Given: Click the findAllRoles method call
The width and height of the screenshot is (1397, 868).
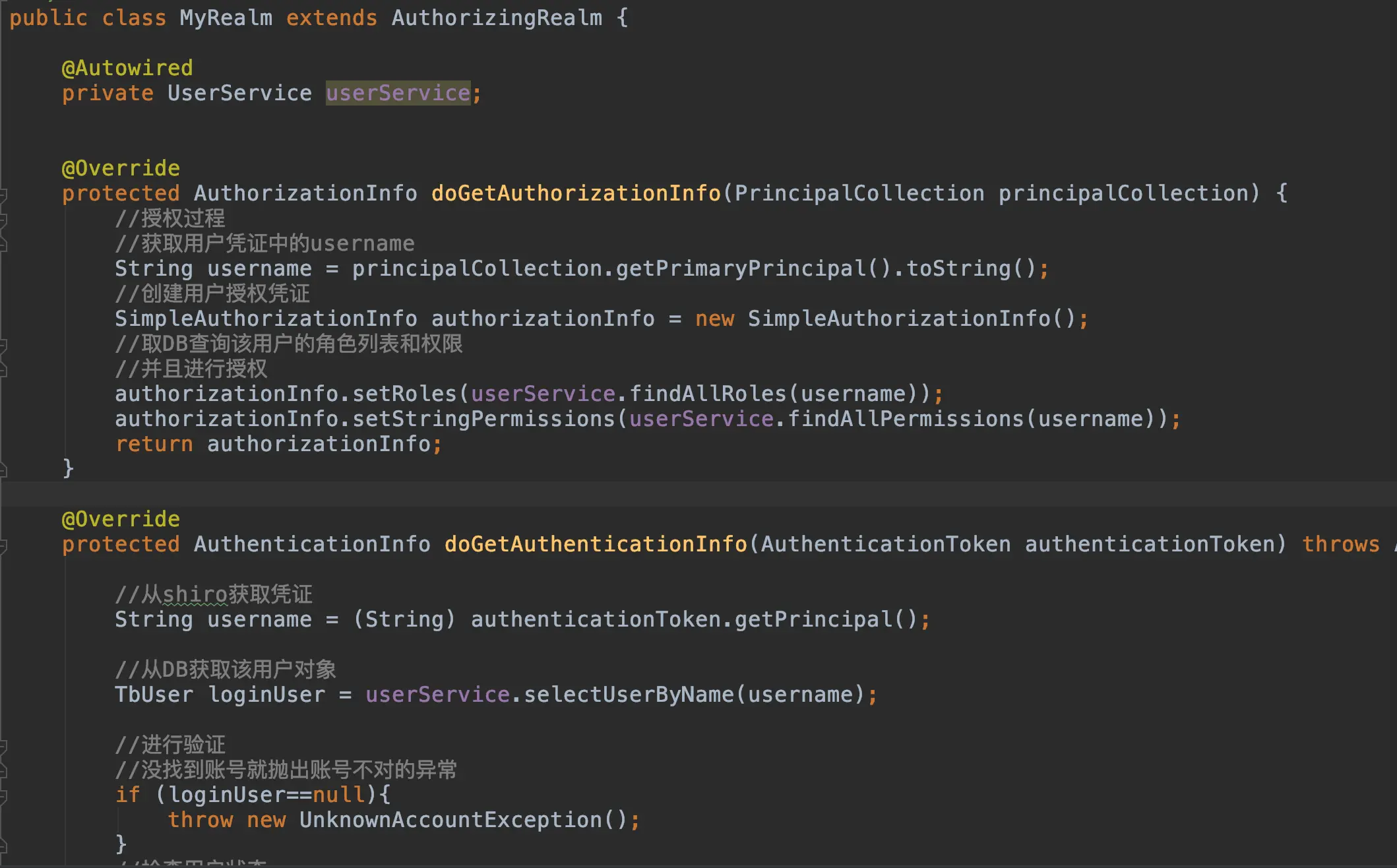Looking at the screenshot, I should pyautogui.click(x=707, y=394).
